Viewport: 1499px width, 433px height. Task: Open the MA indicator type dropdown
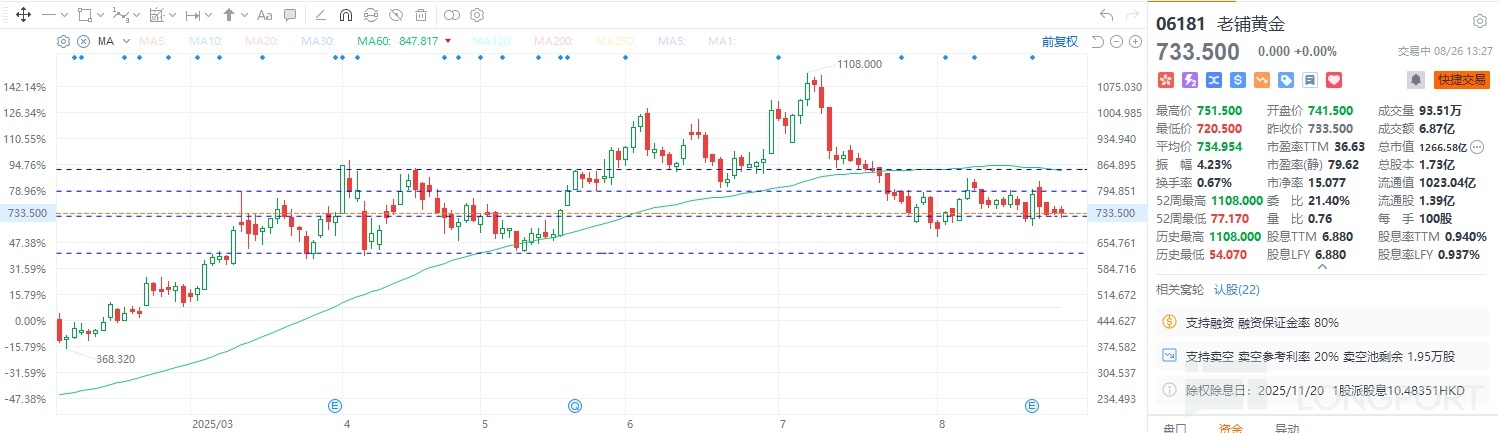(126, 41)
